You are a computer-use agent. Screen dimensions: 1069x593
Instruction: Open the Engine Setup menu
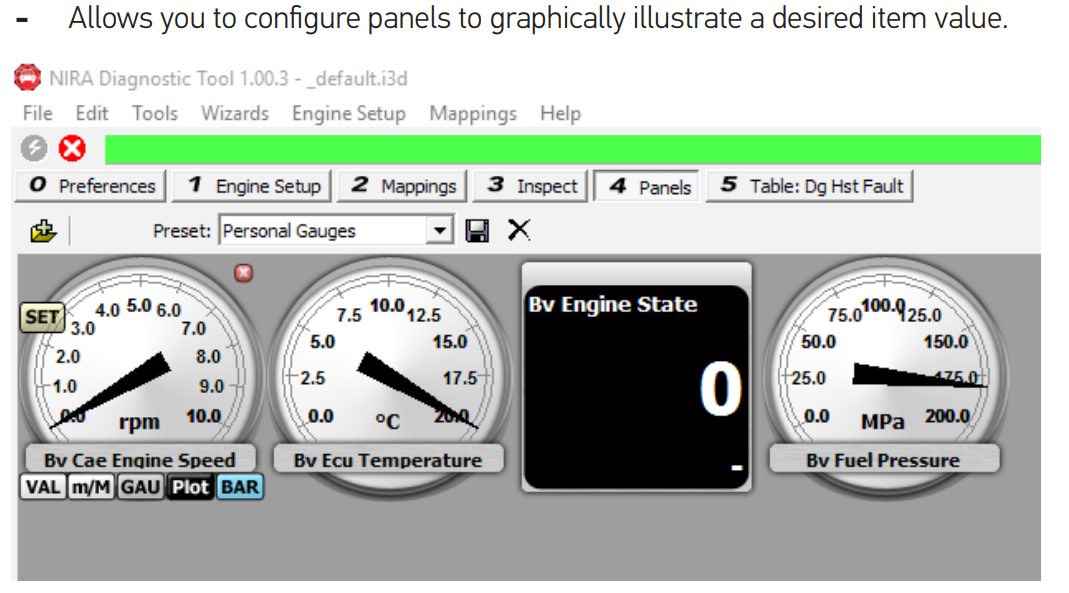[x=348, y=113]
